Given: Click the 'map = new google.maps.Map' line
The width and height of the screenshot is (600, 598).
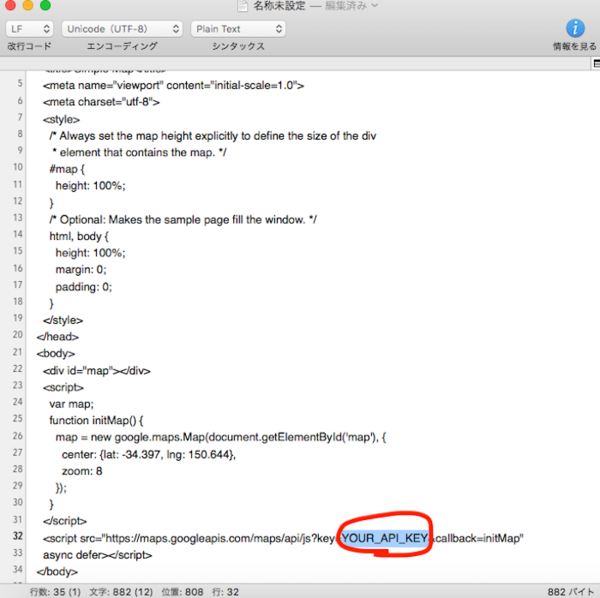Looking at the screenshot, I should [221, 437].
